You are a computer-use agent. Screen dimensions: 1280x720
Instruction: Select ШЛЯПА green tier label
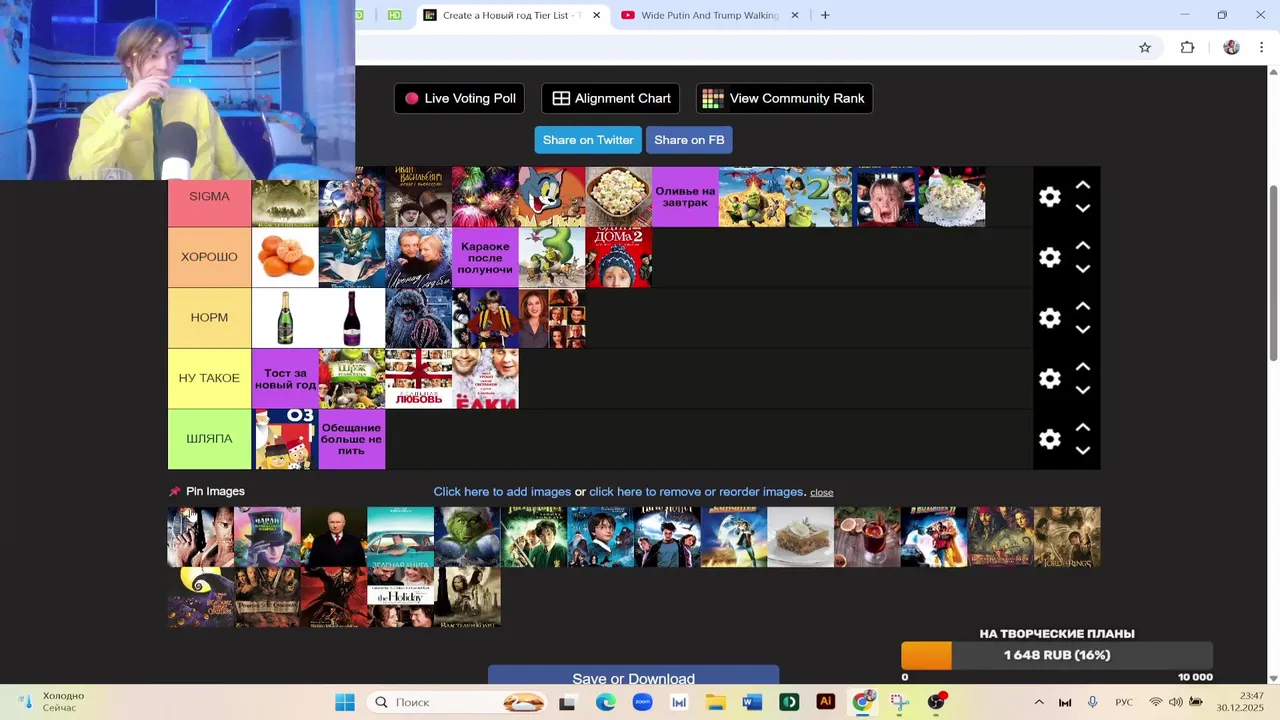[209, 439]
